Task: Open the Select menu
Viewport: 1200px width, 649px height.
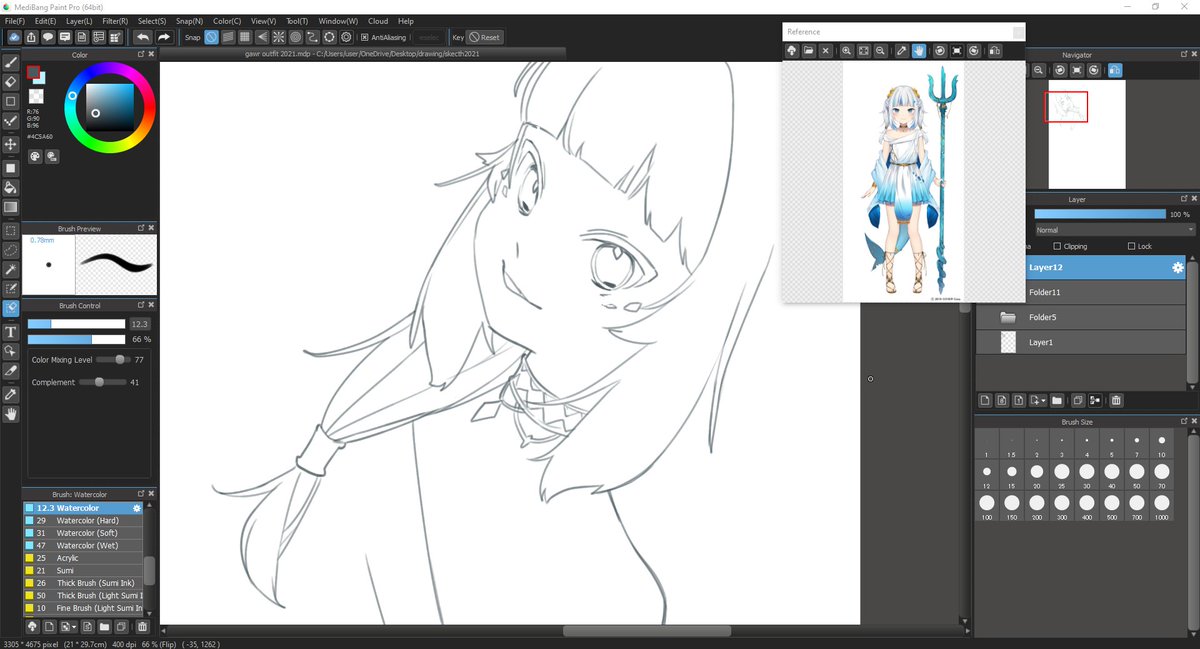Action: [x=152, y=21]
